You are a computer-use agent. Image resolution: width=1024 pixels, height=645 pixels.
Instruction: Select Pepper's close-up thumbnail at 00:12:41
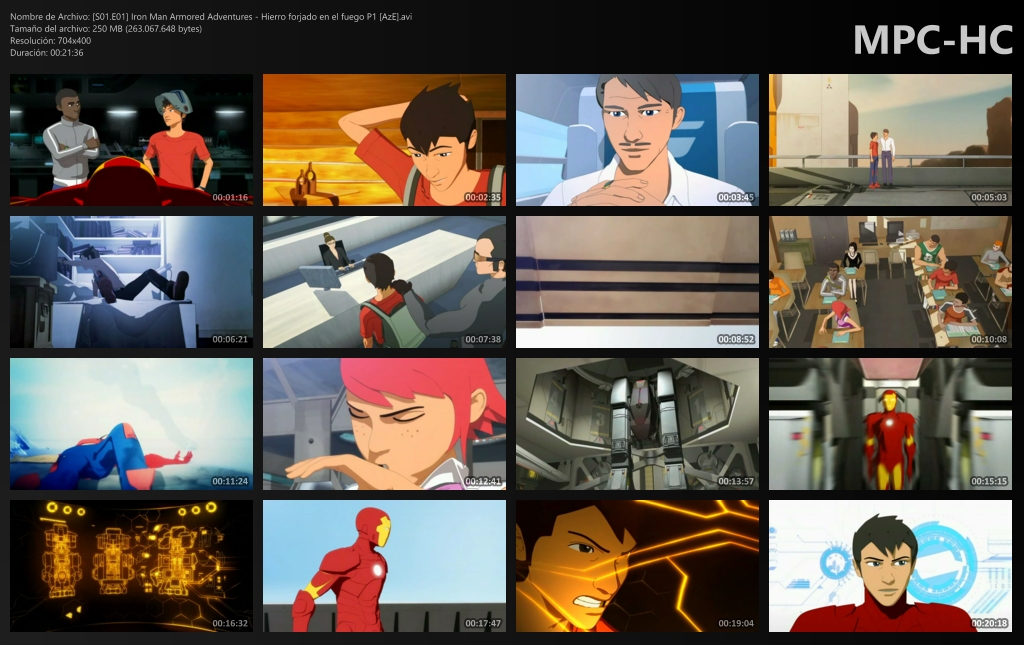[x=384, y=423]
